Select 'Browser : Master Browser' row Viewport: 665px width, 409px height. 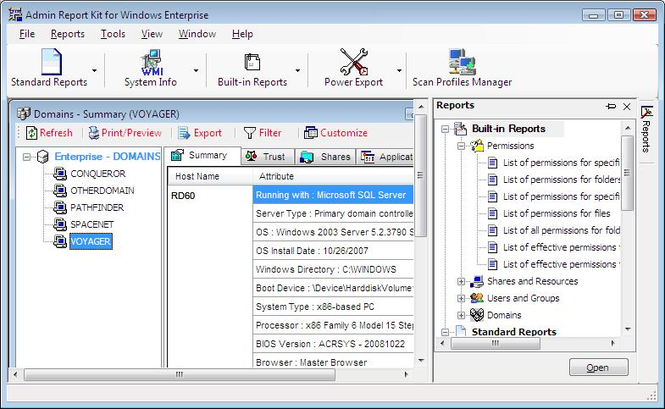(x=333, y=362)
